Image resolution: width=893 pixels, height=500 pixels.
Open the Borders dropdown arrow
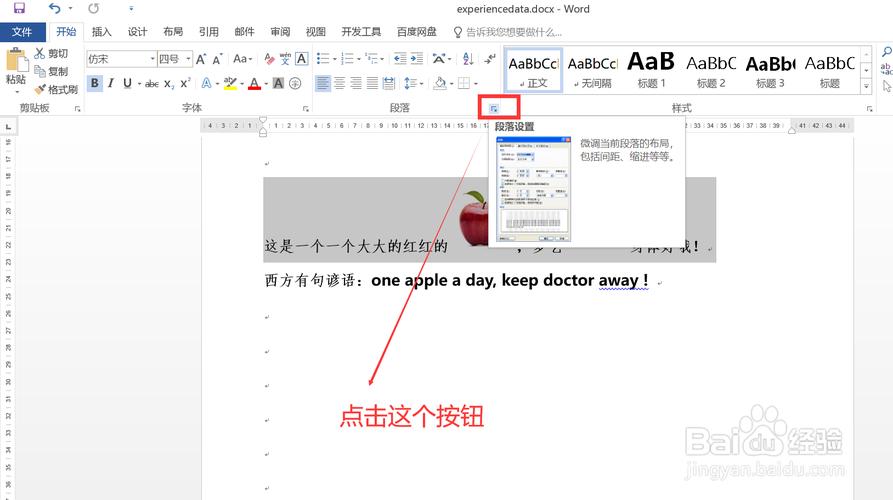476,83
